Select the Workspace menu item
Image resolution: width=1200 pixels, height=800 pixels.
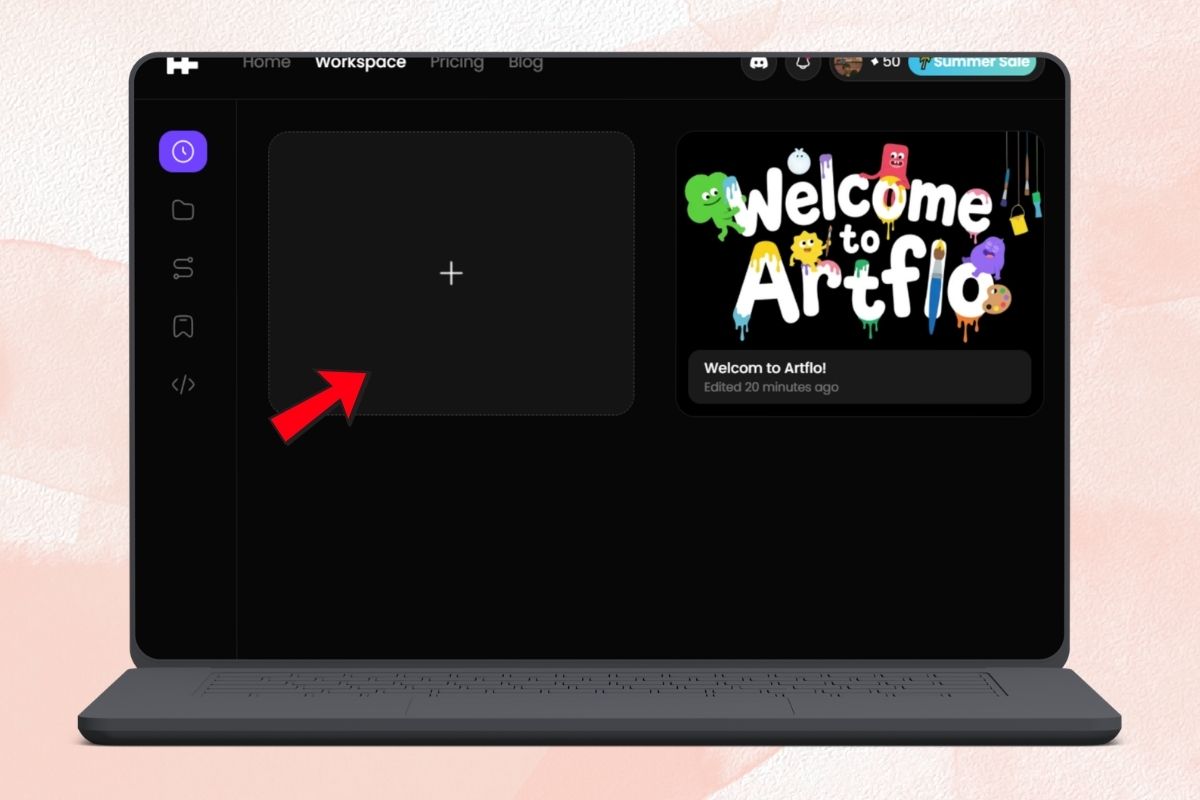(x=360, y=62)
